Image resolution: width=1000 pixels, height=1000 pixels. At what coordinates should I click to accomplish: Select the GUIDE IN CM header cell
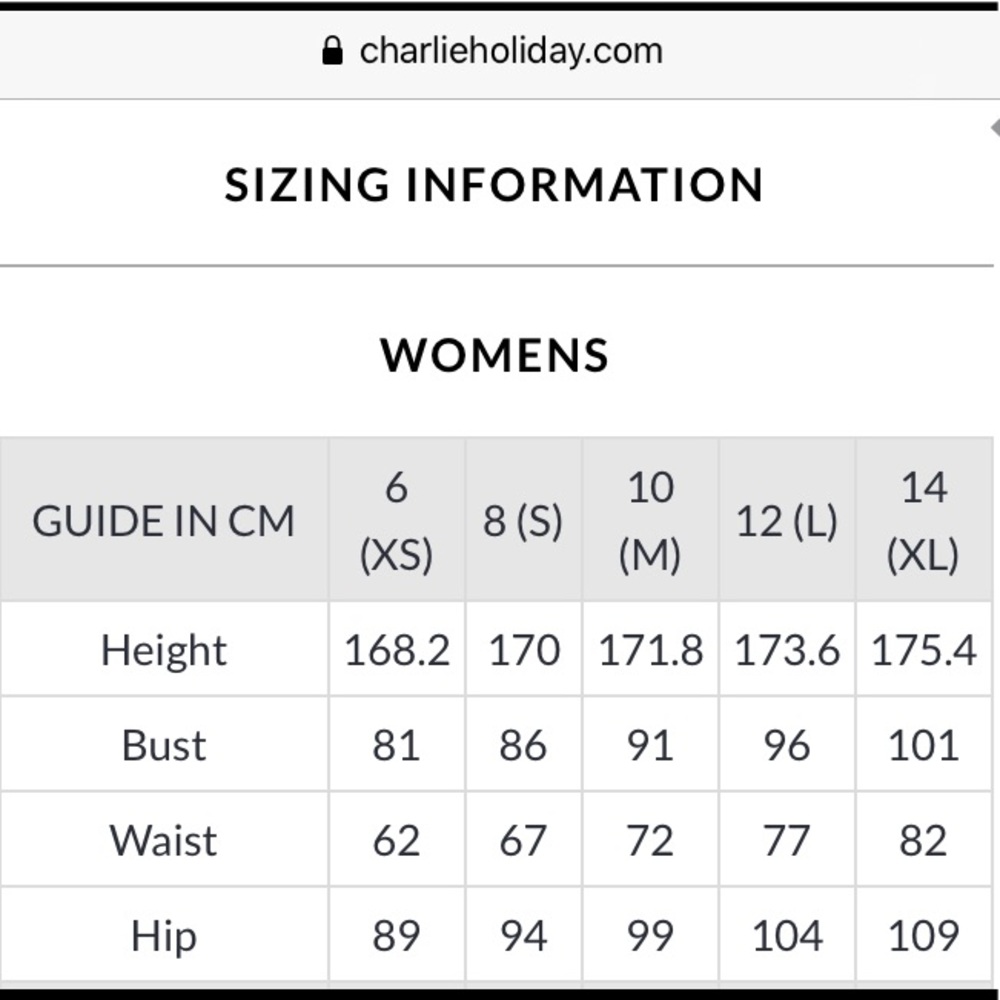164,520
